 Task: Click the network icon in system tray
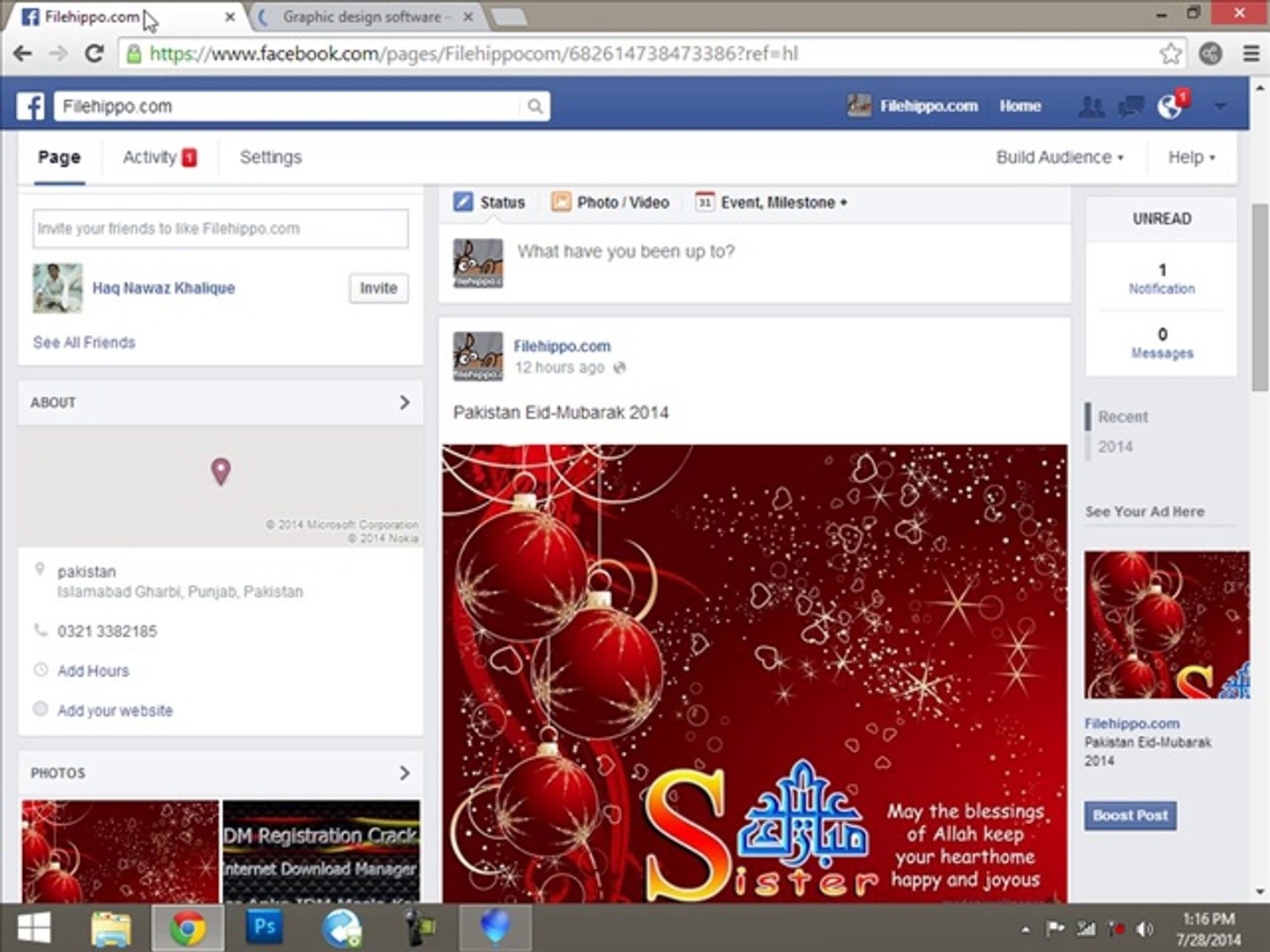coord(1087,929)
